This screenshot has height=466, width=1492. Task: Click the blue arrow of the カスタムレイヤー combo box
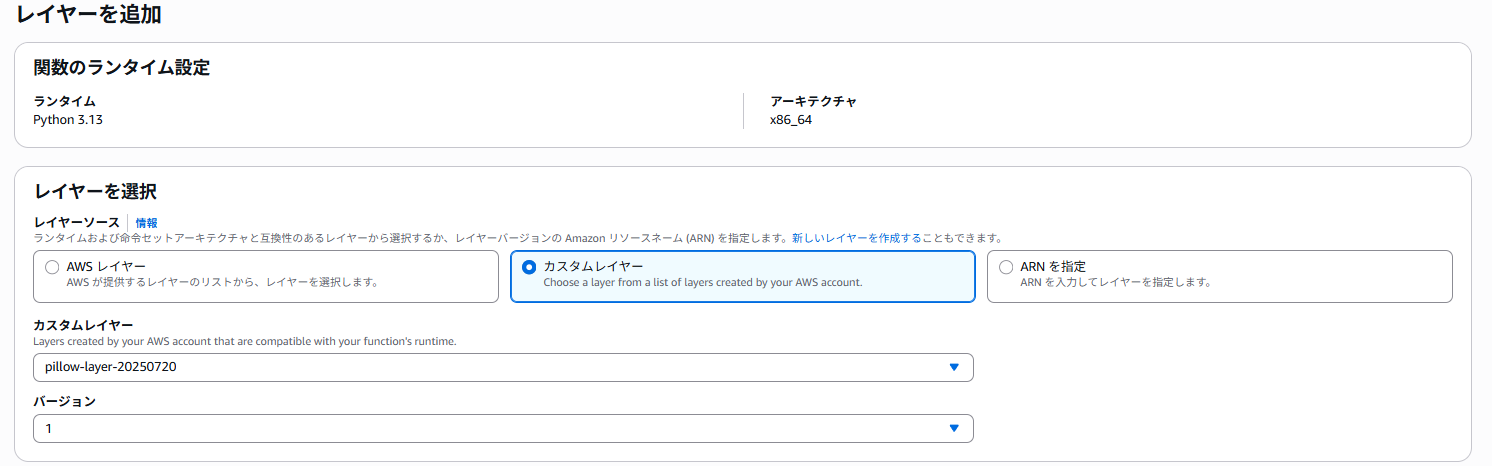[x=954, y=367]
